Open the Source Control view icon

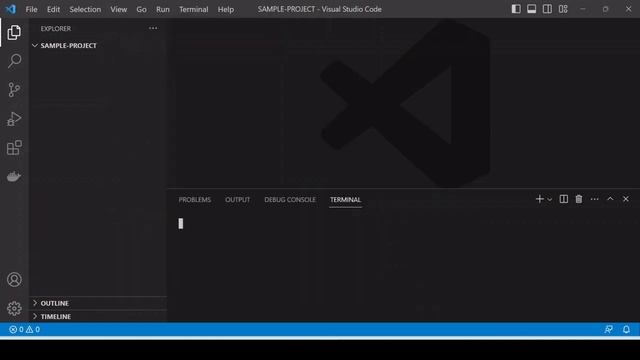tap(14, 90)
